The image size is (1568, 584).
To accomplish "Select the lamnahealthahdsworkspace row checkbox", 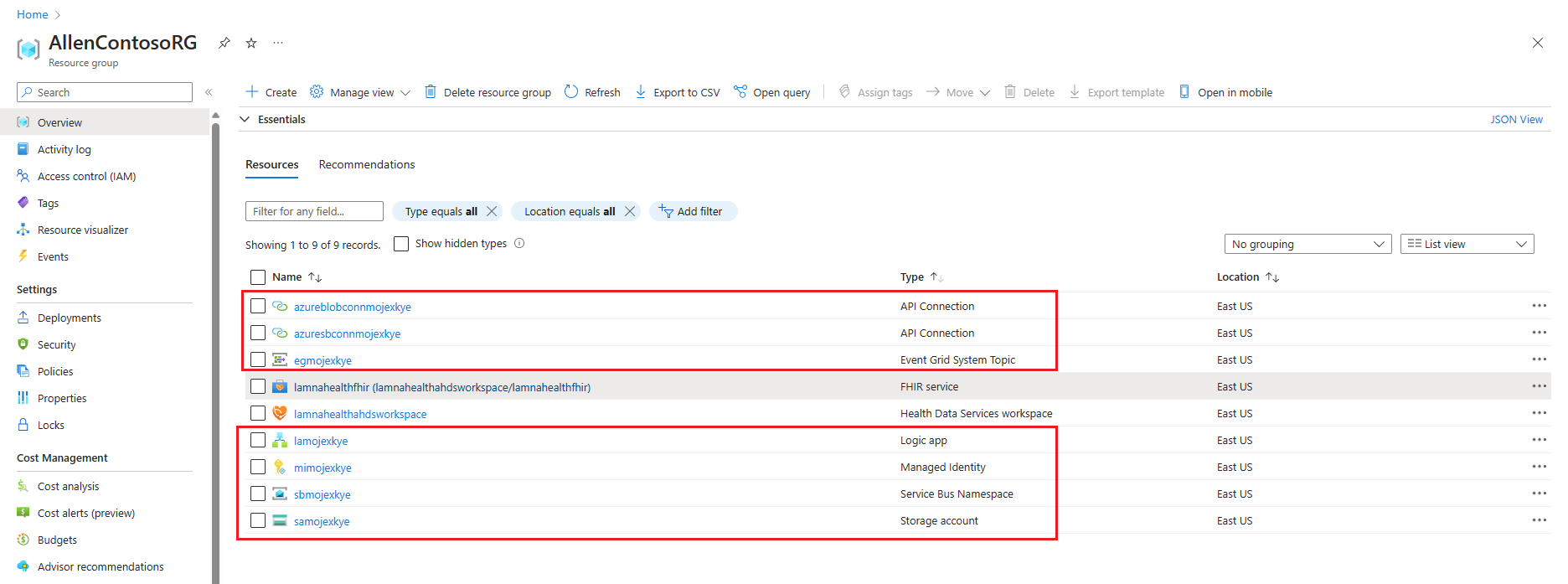I will pos(258,413).
